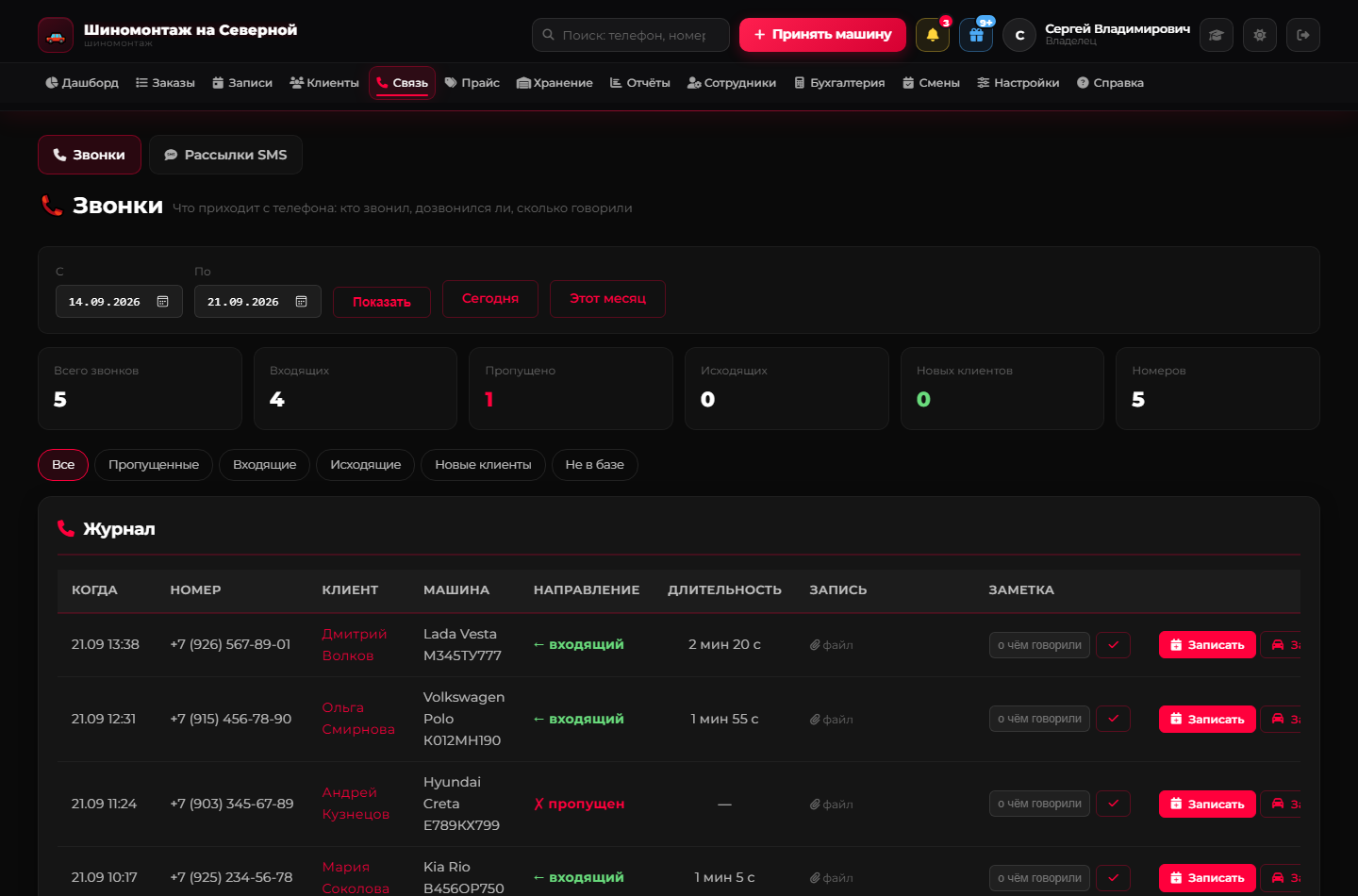Click the graduation cap training icon
The height and width of the screenshot is (896, 1358).
point(1217,35)
